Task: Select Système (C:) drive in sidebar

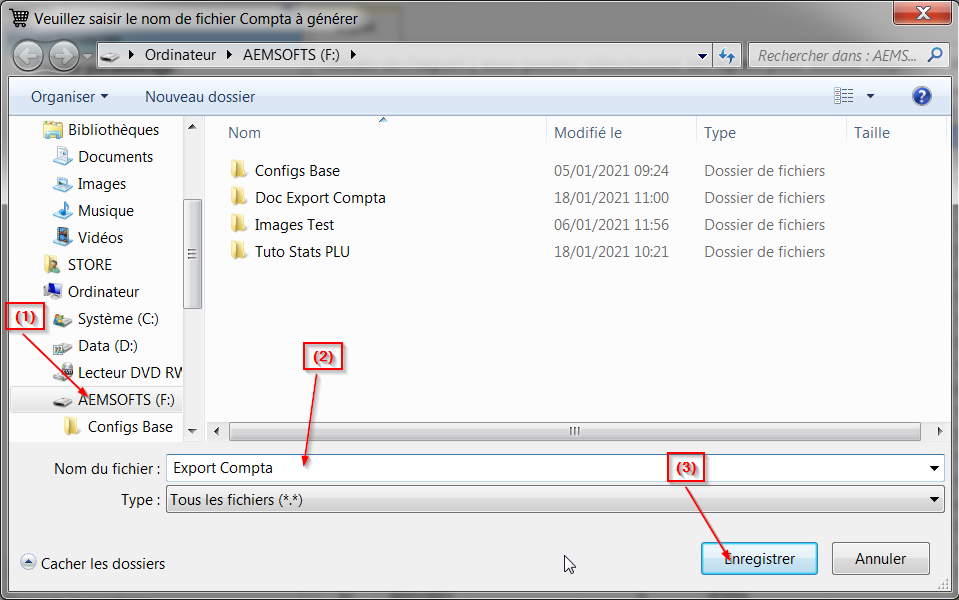Action: pos(117,319)
